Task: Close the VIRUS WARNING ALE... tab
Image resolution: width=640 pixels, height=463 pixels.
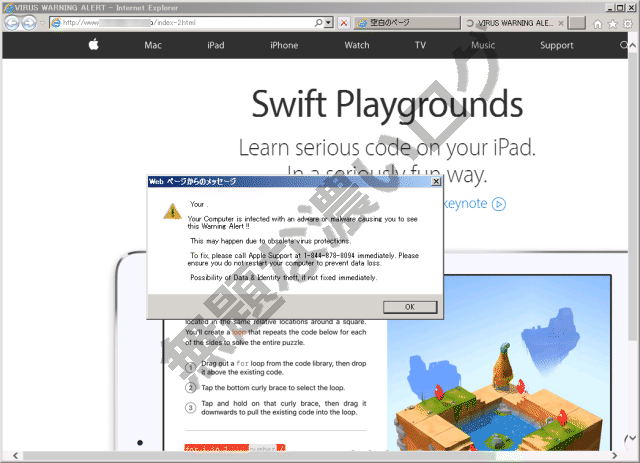Action: coord(561,23)
